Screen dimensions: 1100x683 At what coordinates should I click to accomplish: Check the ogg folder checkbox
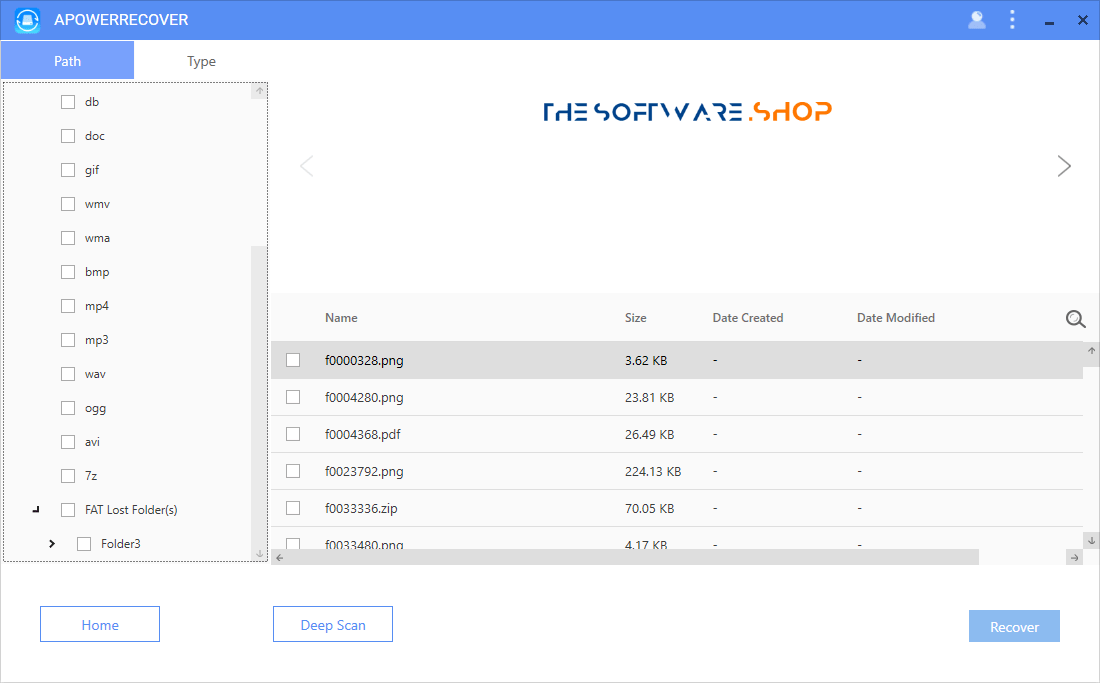[x=68, y=408]
